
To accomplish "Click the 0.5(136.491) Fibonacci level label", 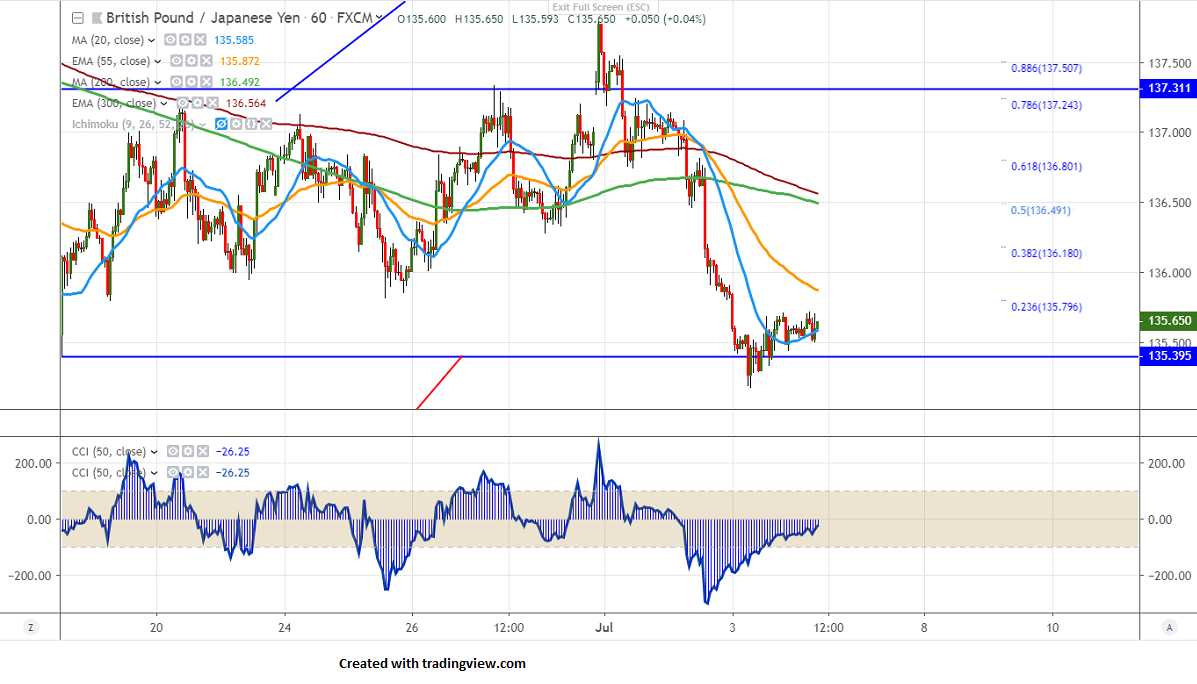I will [1041, 210].
